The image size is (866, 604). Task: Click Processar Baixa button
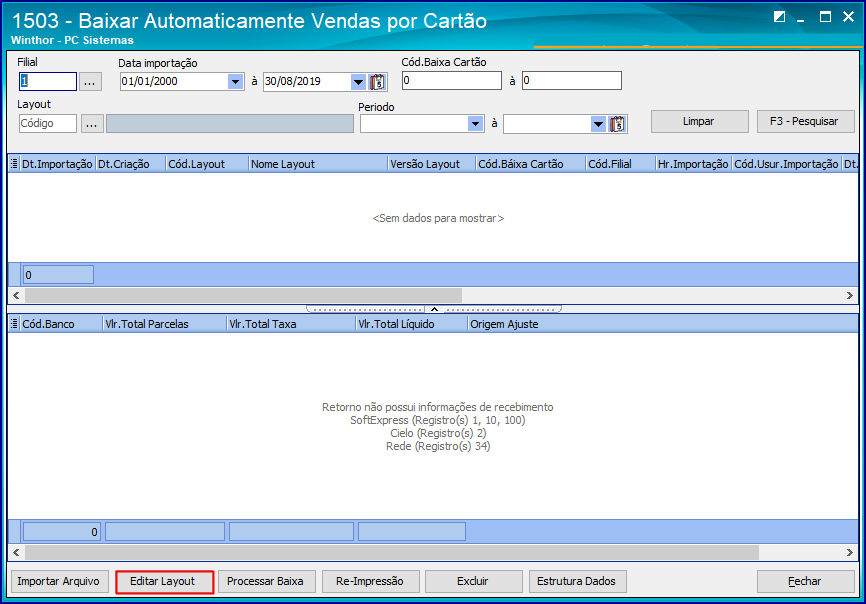pyautogui.click(x=266, y=581)
